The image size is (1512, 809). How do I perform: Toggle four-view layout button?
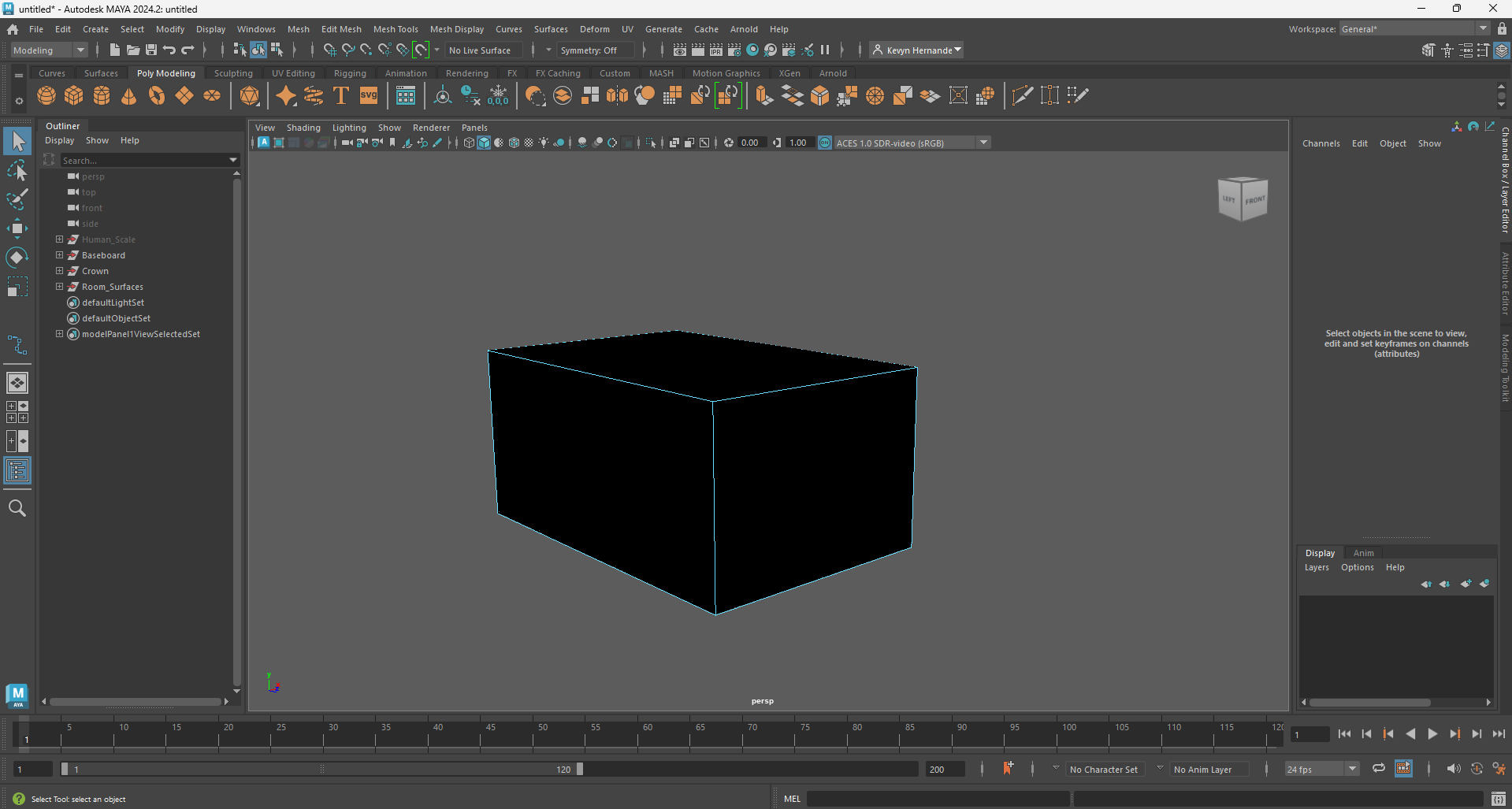pos(17,412)
